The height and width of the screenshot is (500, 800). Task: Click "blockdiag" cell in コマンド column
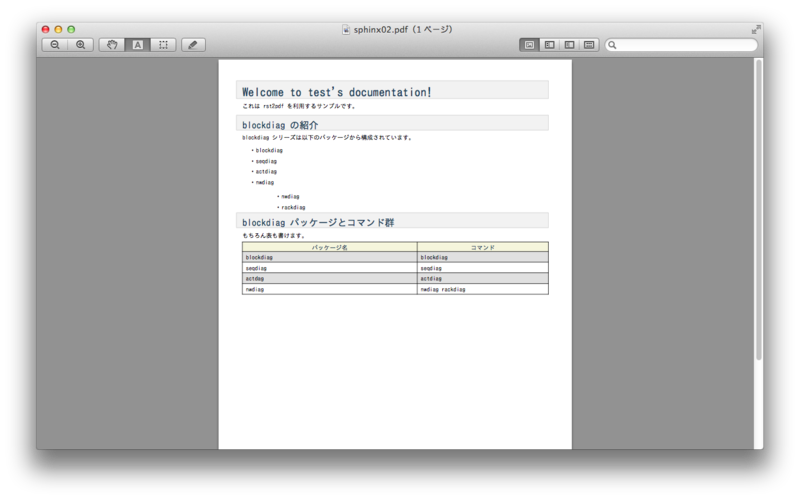[x=483, y=258]
